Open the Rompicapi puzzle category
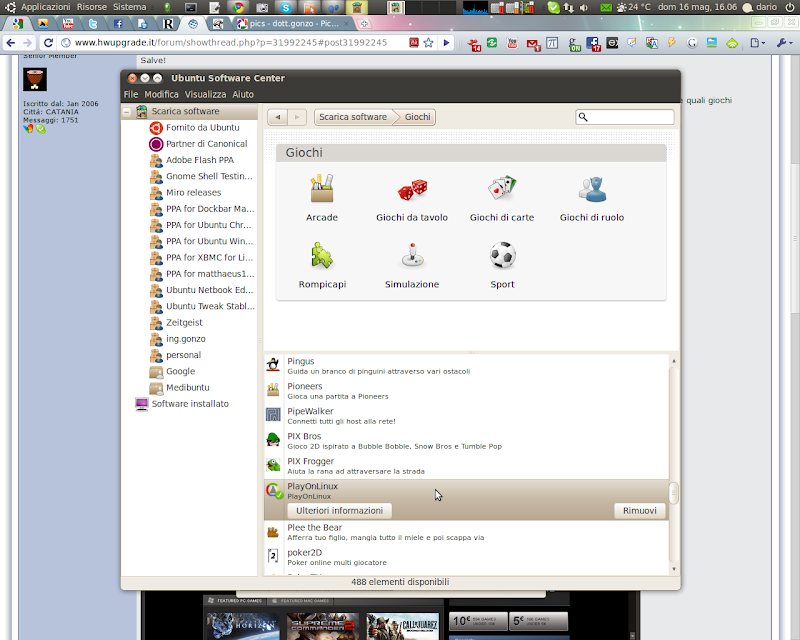 pos(322,265)
